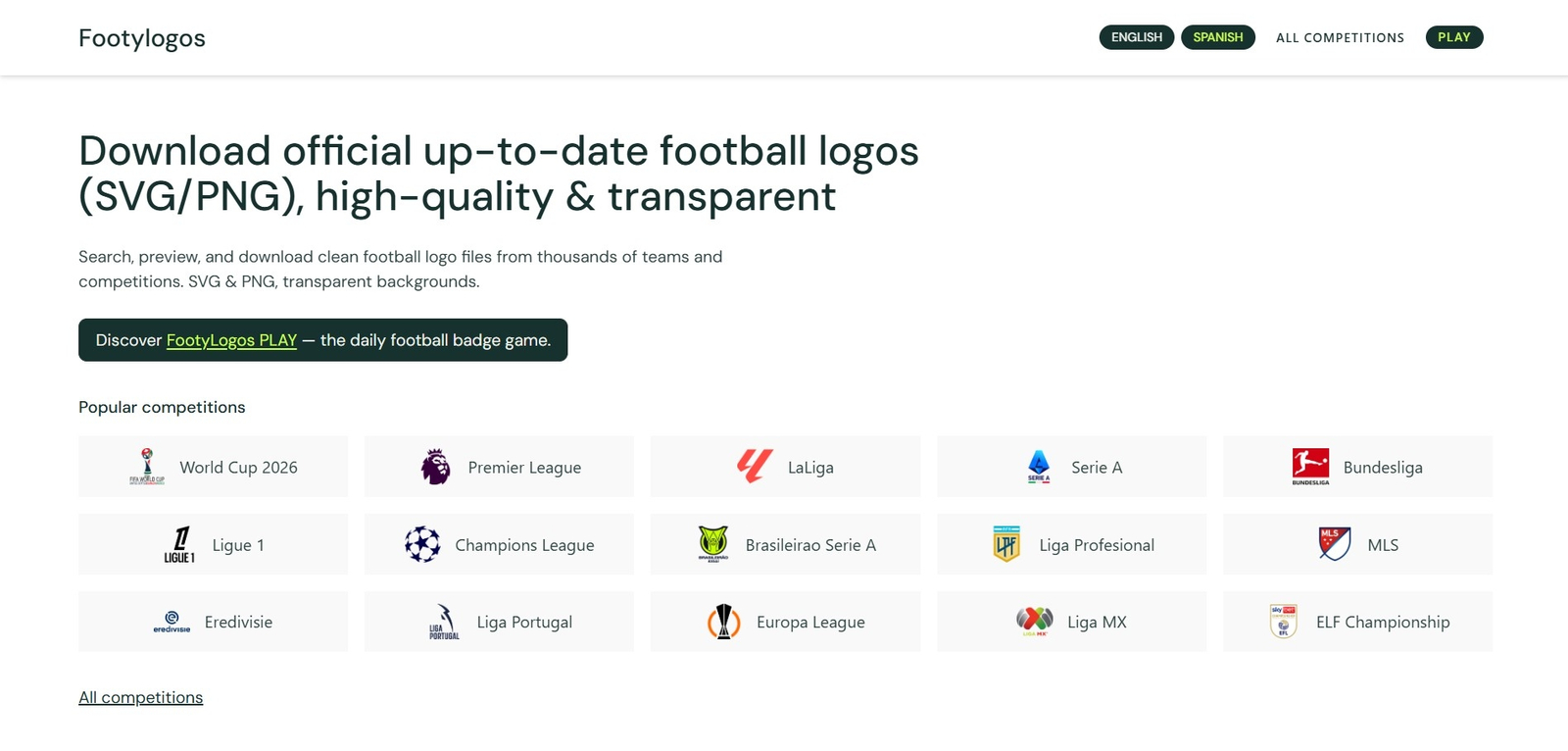Click the Brasileirao Serie A logo
Image resolution: width=1568 pixels, height=751 pixels.
click(713, 543)
